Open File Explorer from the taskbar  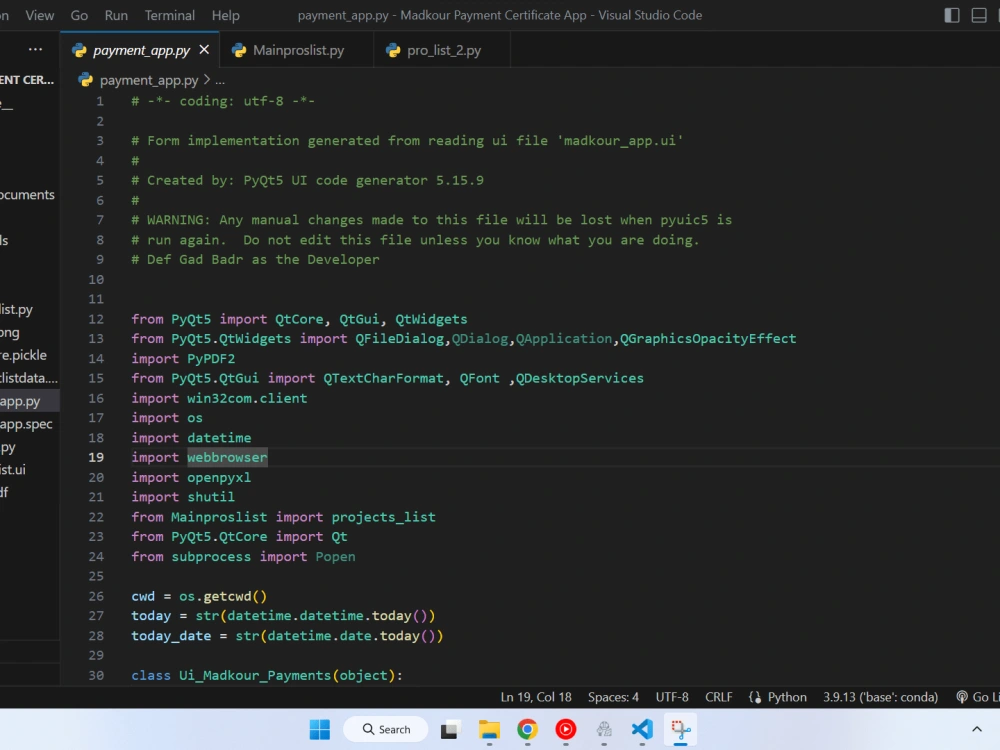coord(489,729)
